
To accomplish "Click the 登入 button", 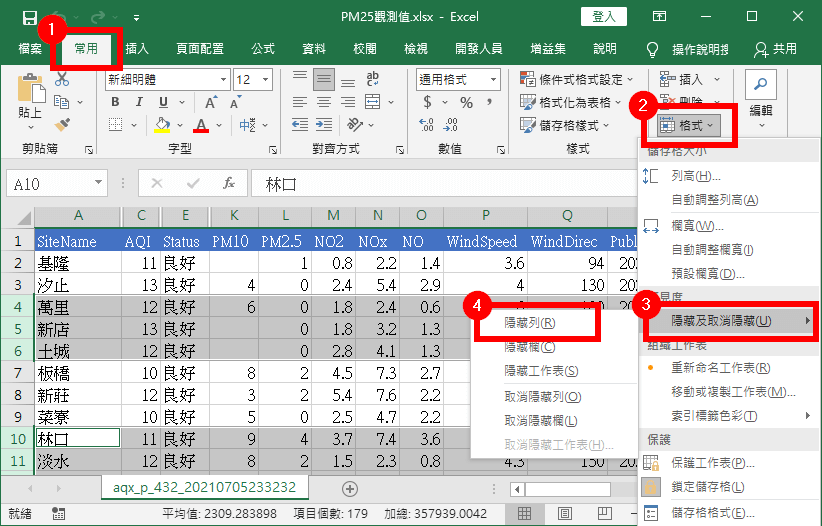I will (604, 17).
